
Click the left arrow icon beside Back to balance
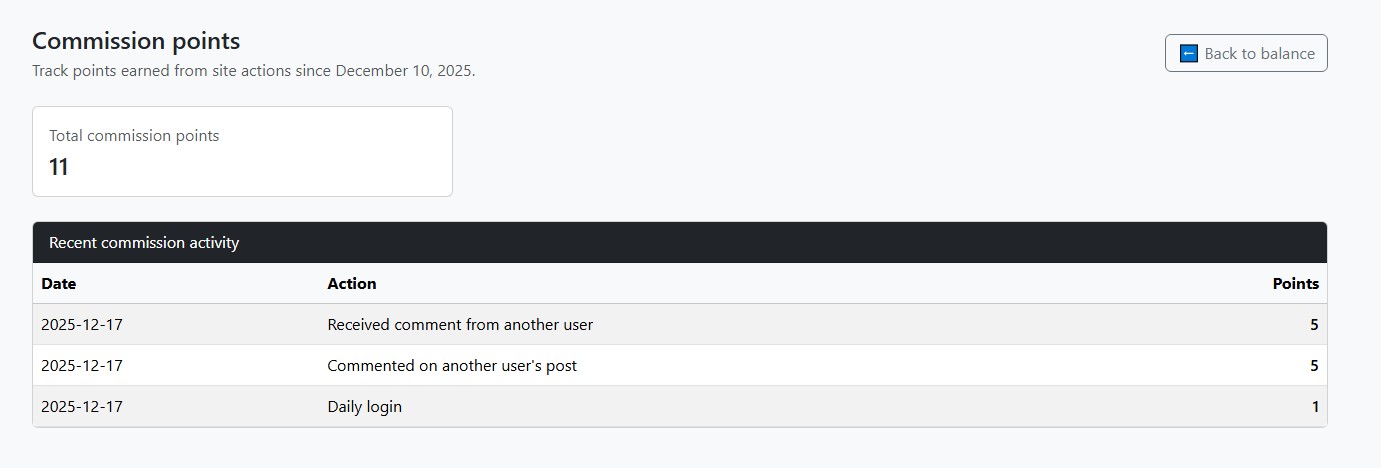pos(1189,54)
